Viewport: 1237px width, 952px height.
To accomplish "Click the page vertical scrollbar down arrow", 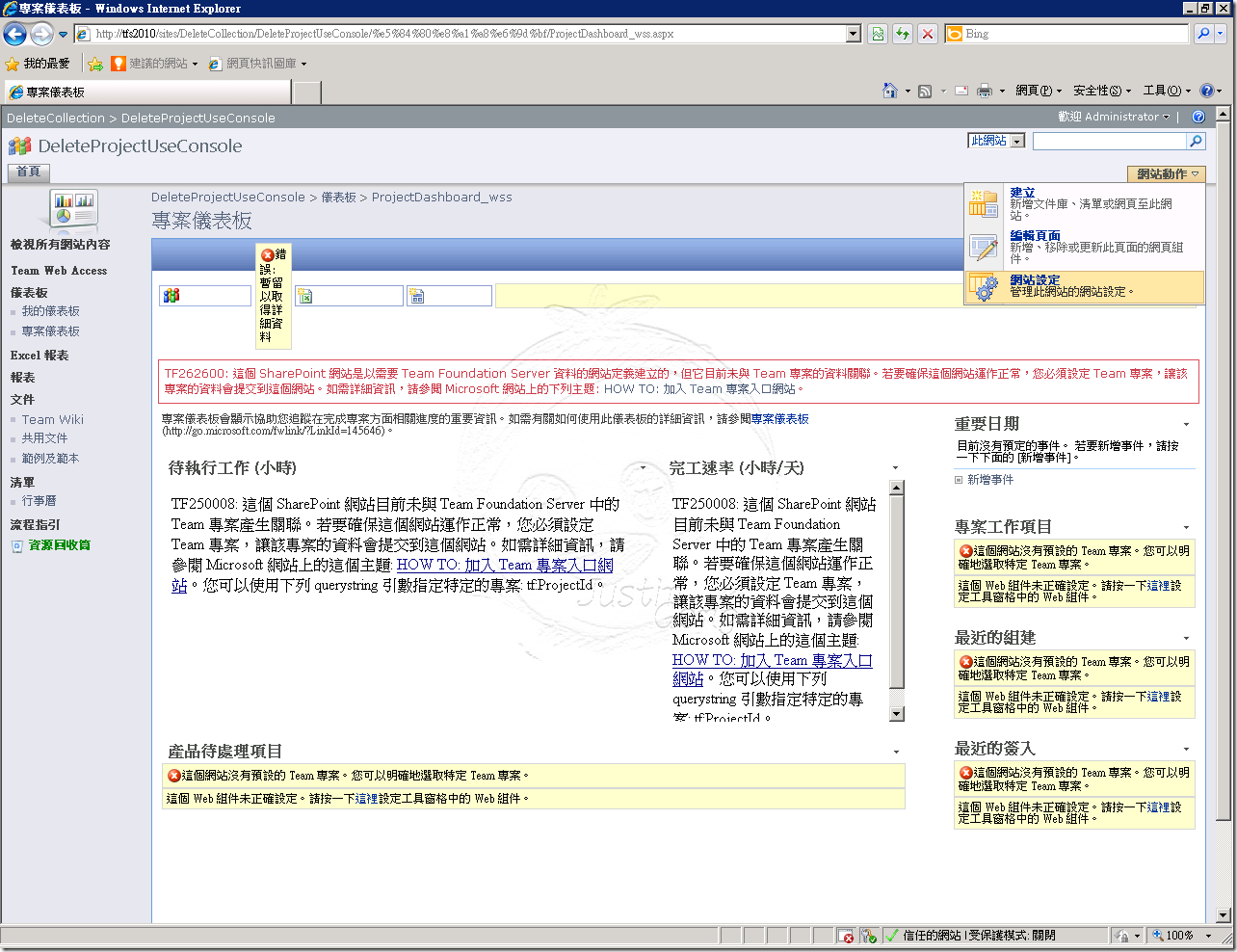I will pyautogui.click(x=1224, y=915).
